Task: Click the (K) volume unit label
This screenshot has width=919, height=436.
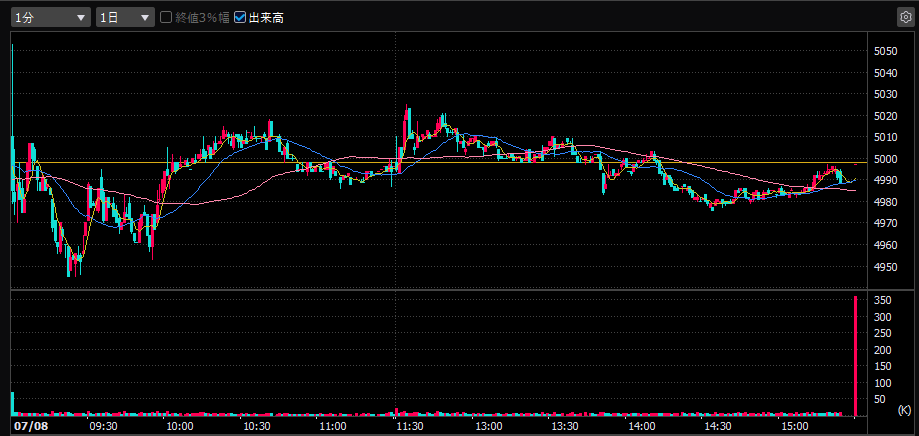Action: (904, 410)
